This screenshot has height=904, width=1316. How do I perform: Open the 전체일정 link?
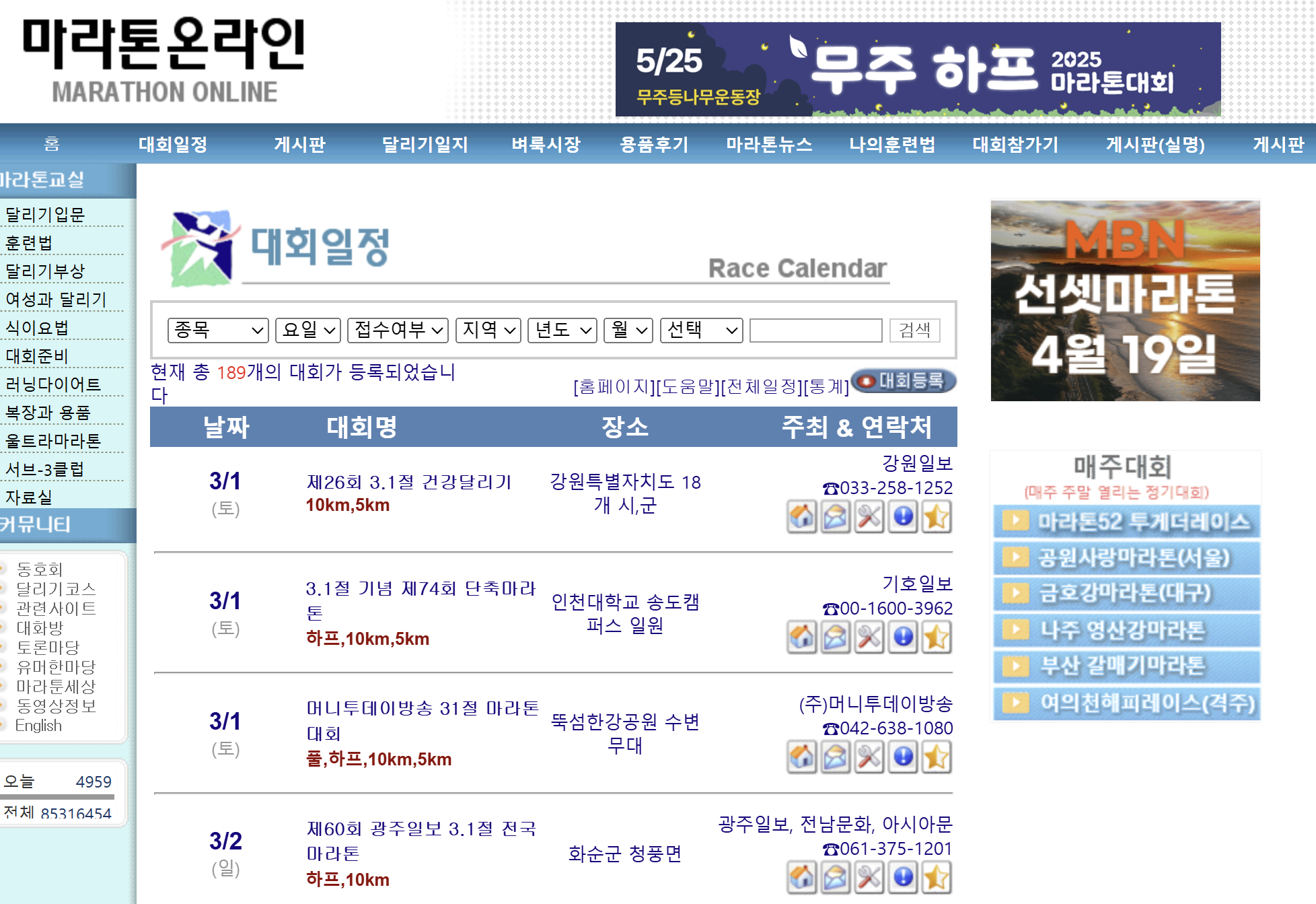761,386
